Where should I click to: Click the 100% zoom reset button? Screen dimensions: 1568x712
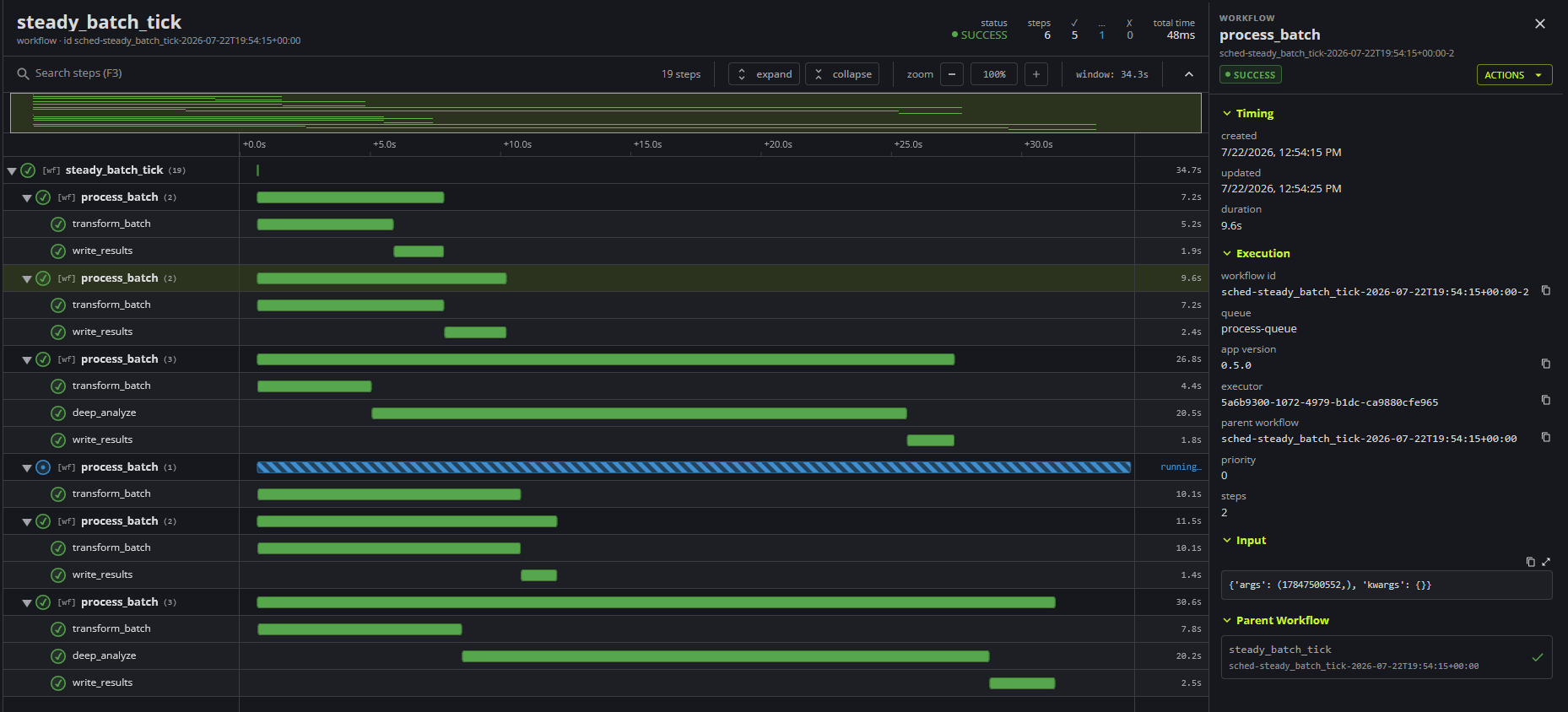[x=994, y=74]
